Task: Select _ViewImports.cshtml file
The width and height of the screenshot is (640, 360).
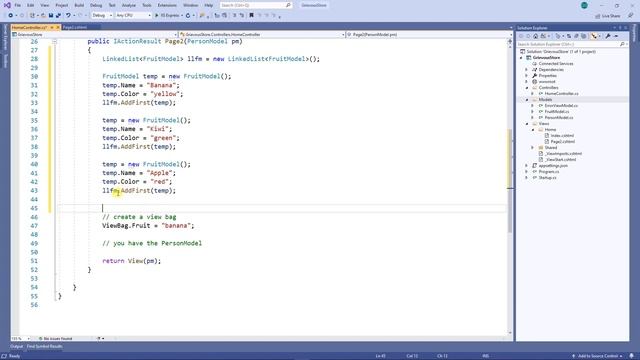Action: pyautogui.click(x=563, y=153)
